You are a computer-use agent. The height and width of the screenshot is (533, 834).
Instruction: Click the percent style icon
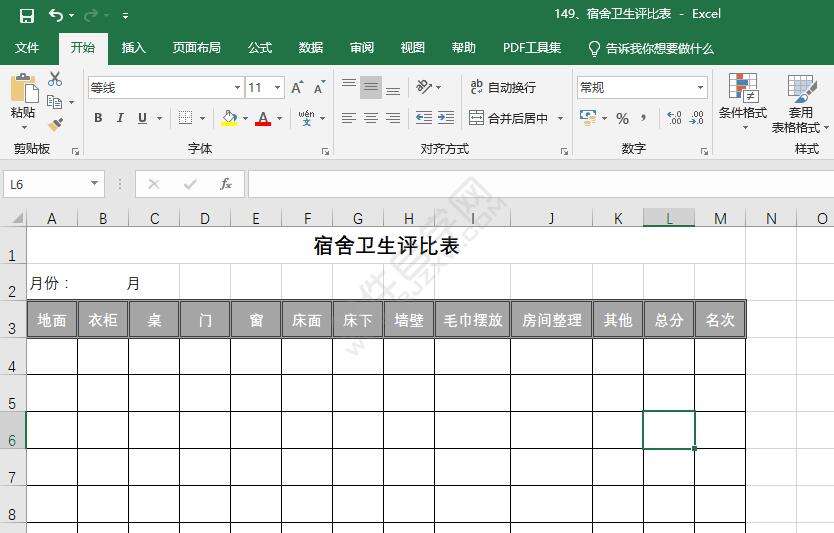click(x=622, y=118)
